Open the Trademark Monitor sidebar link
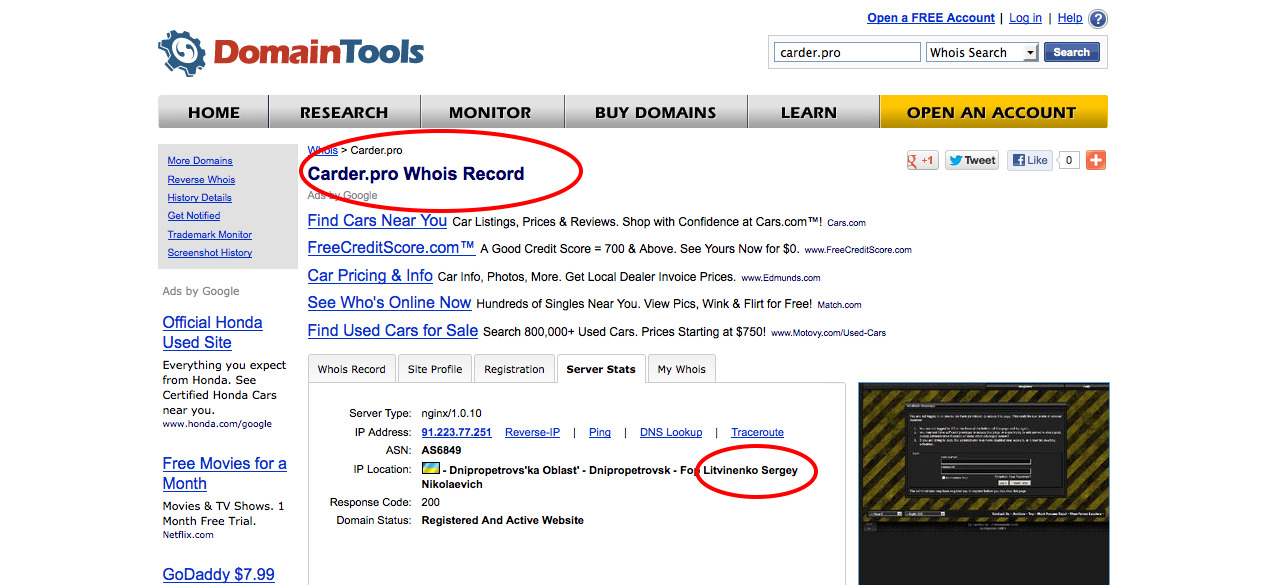Screen dimensions: 1265x585 tap(210, 235)
